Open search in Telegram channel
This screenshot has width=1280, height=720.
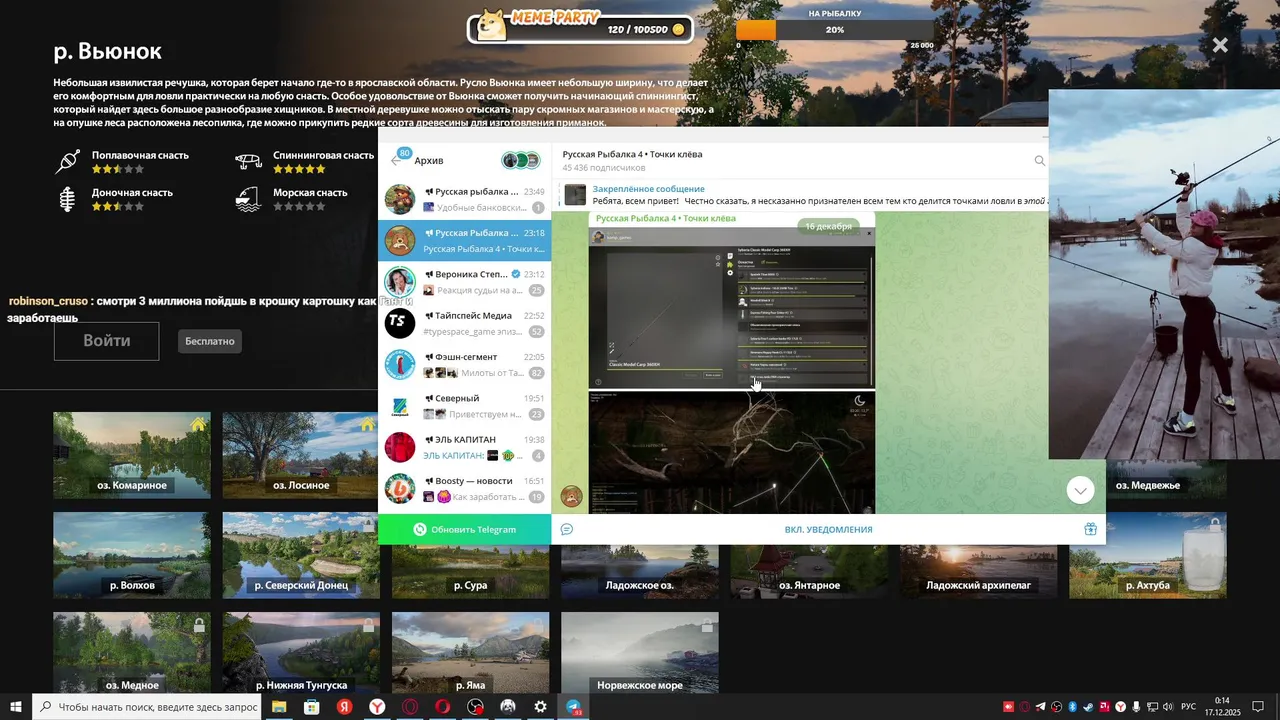pos(1040,160)
